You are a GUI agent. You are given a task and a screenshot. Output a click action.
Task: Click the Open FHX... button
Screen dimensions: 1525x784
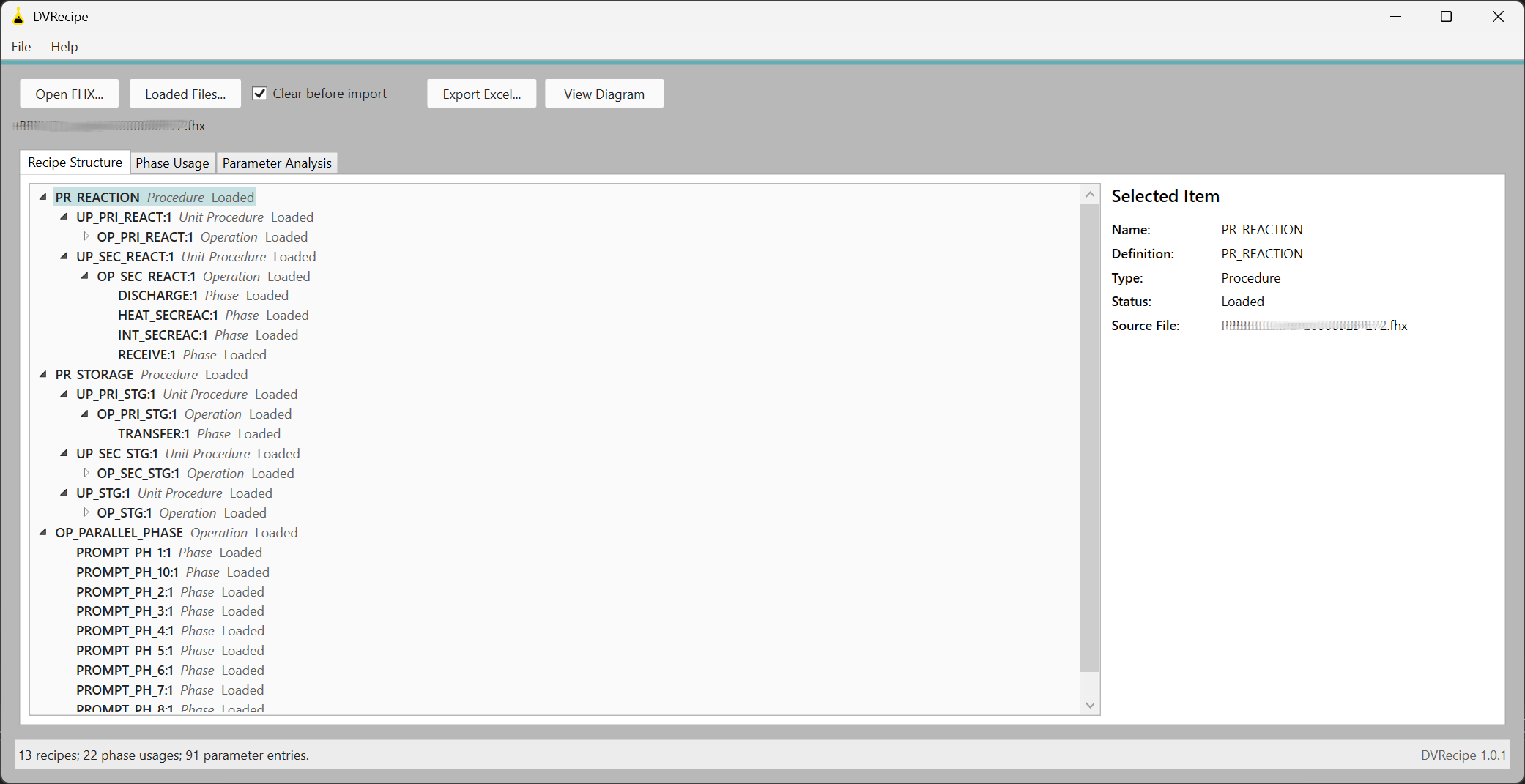coord(70,94)
